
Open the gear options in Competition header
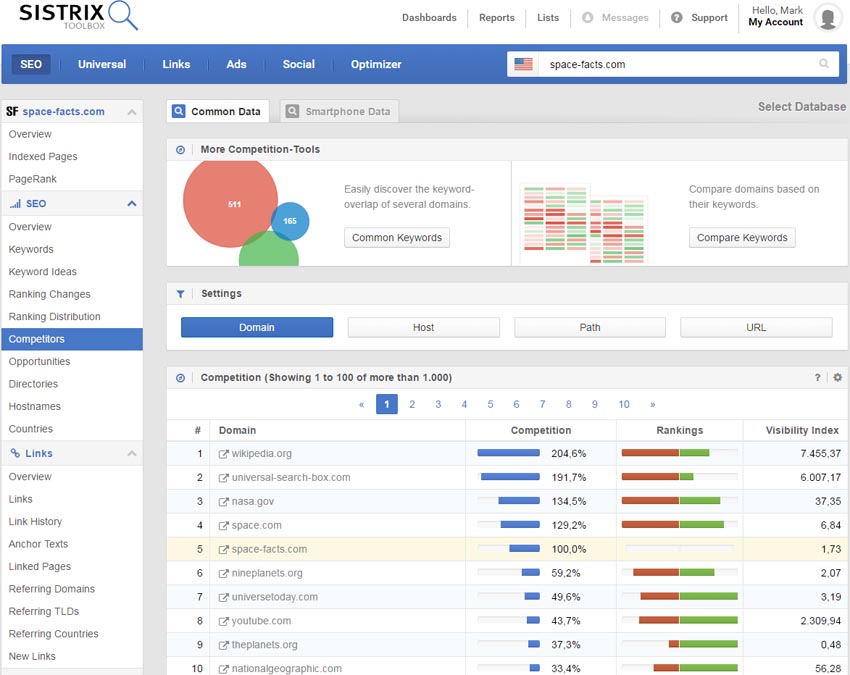(x=838, y=377)
